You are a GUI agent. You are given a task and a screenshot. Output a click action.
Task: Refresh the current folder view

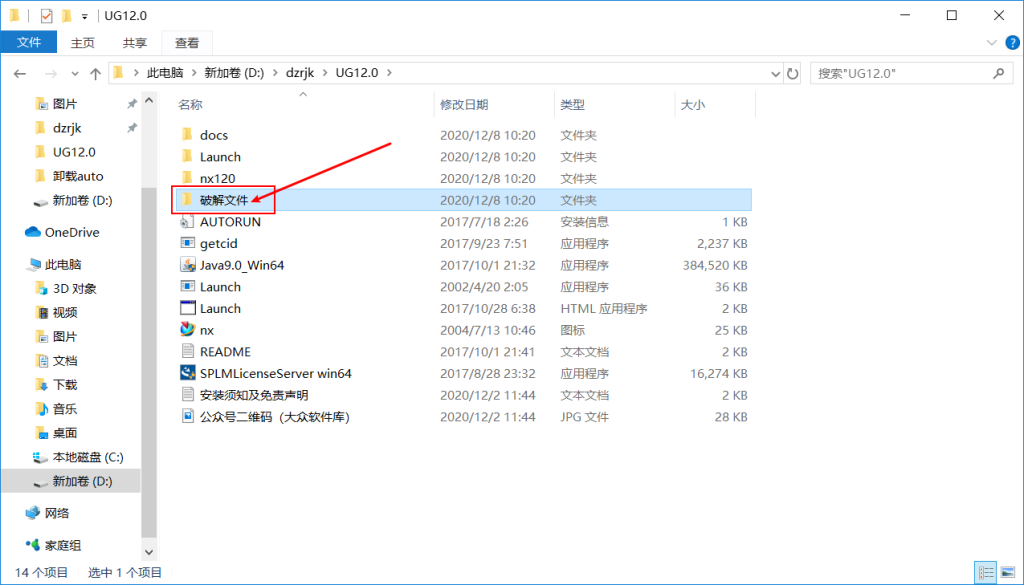tap(793, 73)
